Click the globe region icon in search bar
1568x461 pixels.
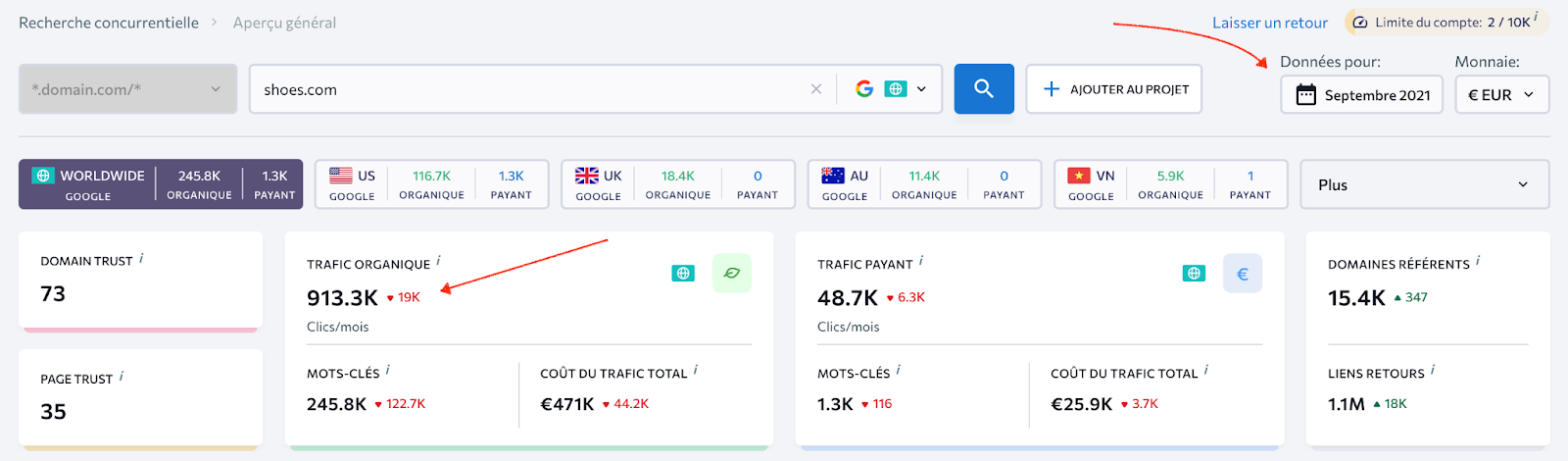pos(896,89)
